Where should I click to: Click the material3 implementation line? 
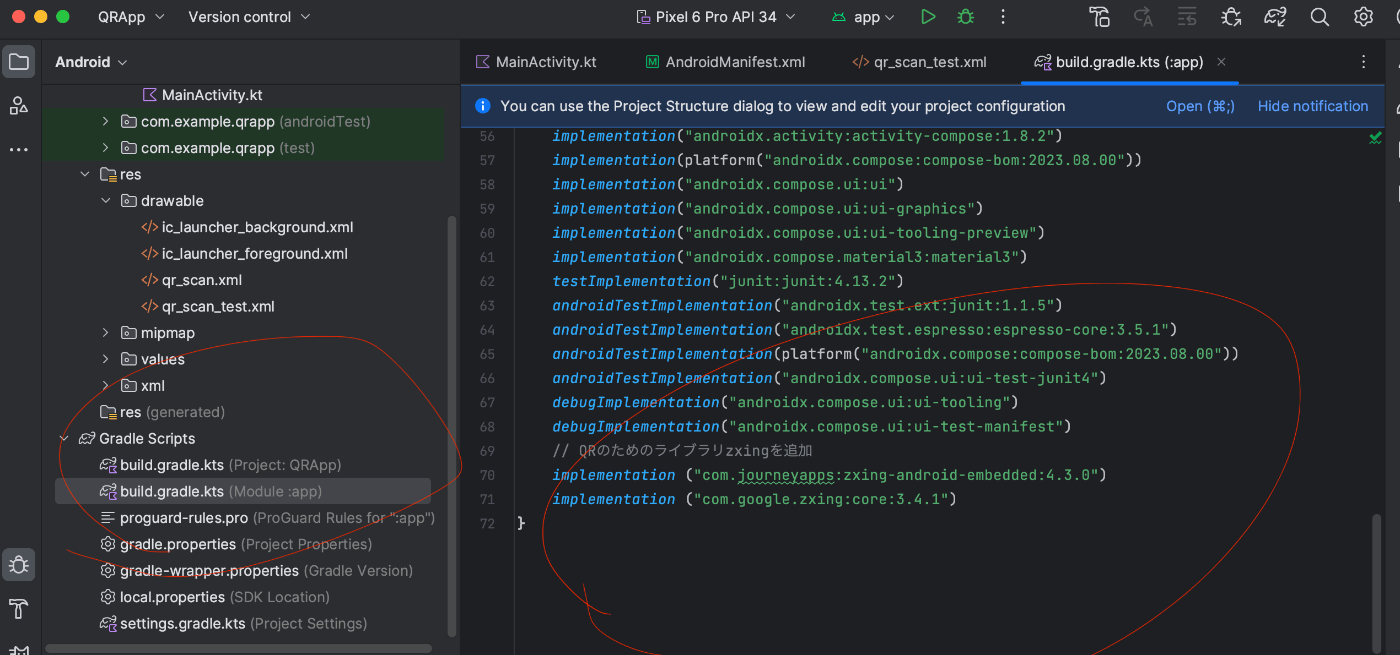click(x=790, y=257)
